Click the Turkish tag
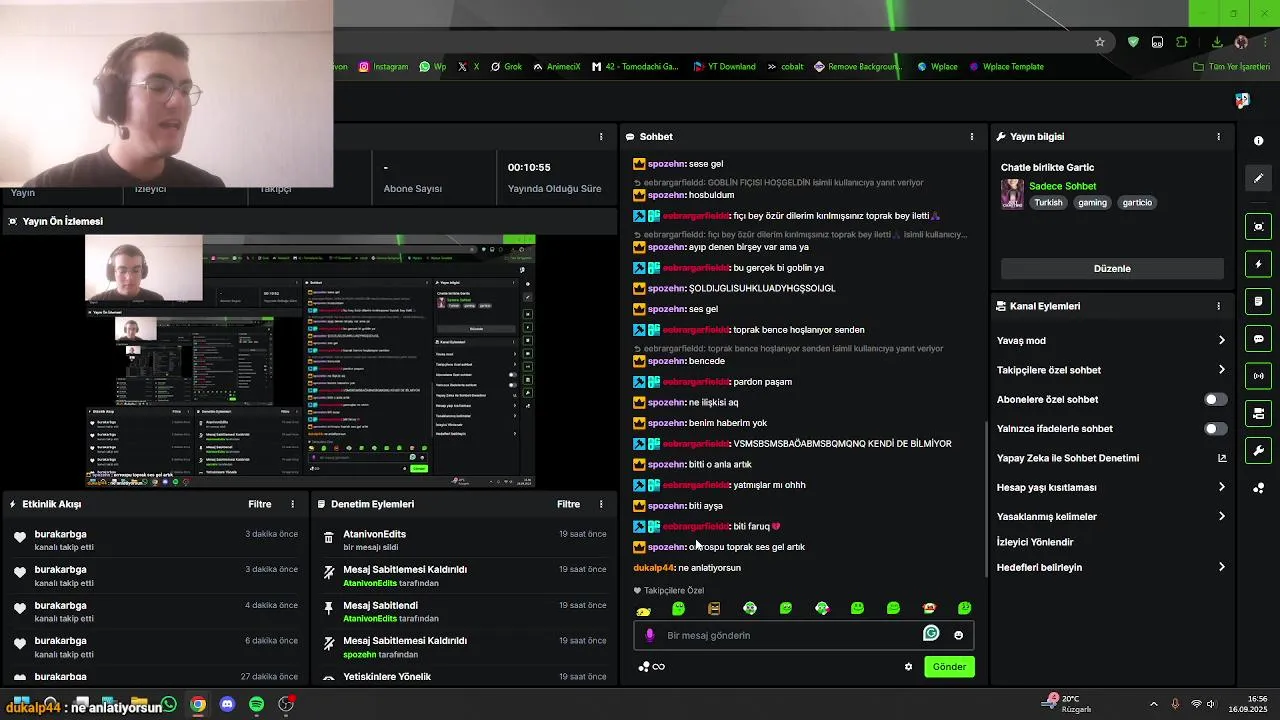Screen dimensions: 1280x720 [x=1048, y=202]
